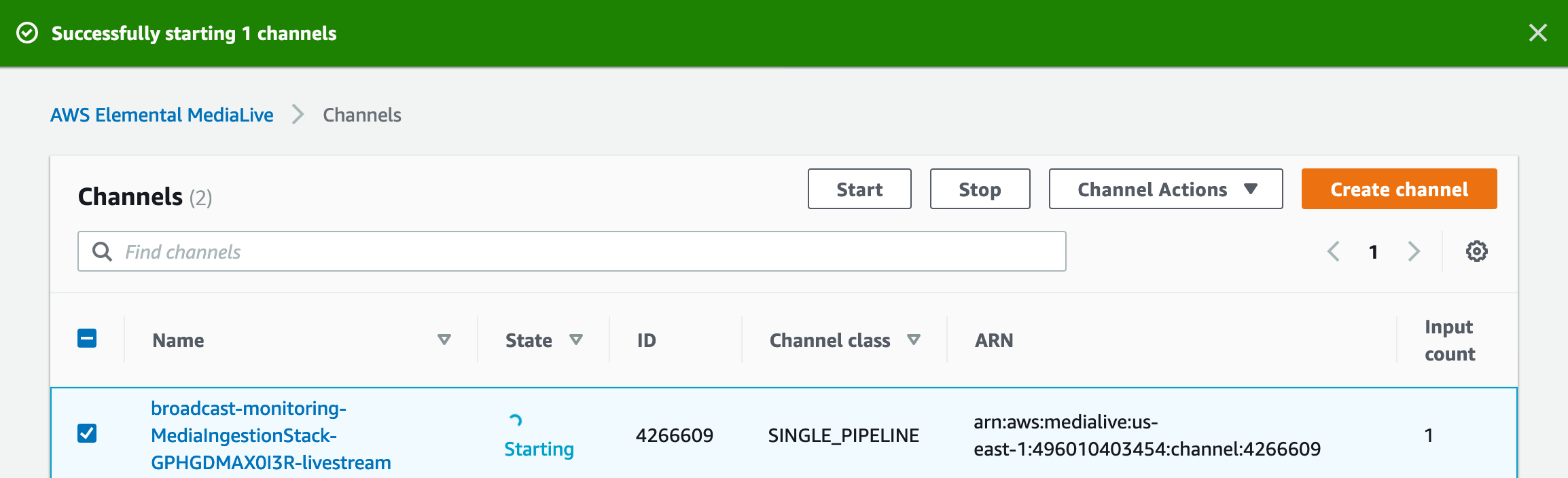Click the Starting state label
Viewport: 1568px width, 478px height.
539,449
